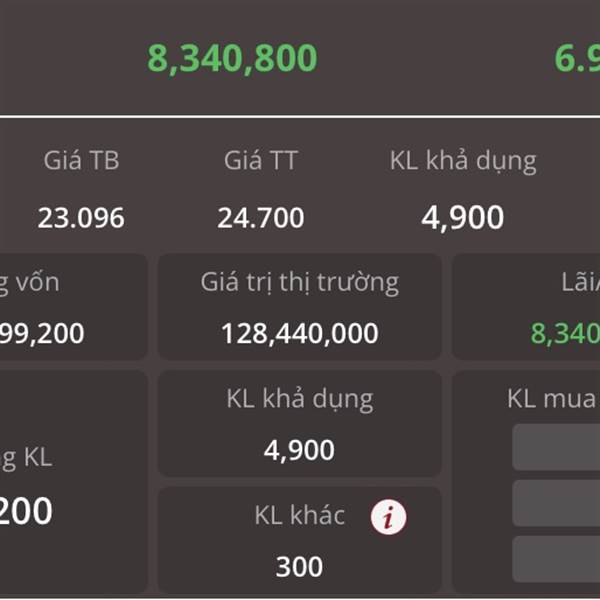Screen dimensions: 600x600
Task: Click the first gray field under KL mua
Action: 556,447
